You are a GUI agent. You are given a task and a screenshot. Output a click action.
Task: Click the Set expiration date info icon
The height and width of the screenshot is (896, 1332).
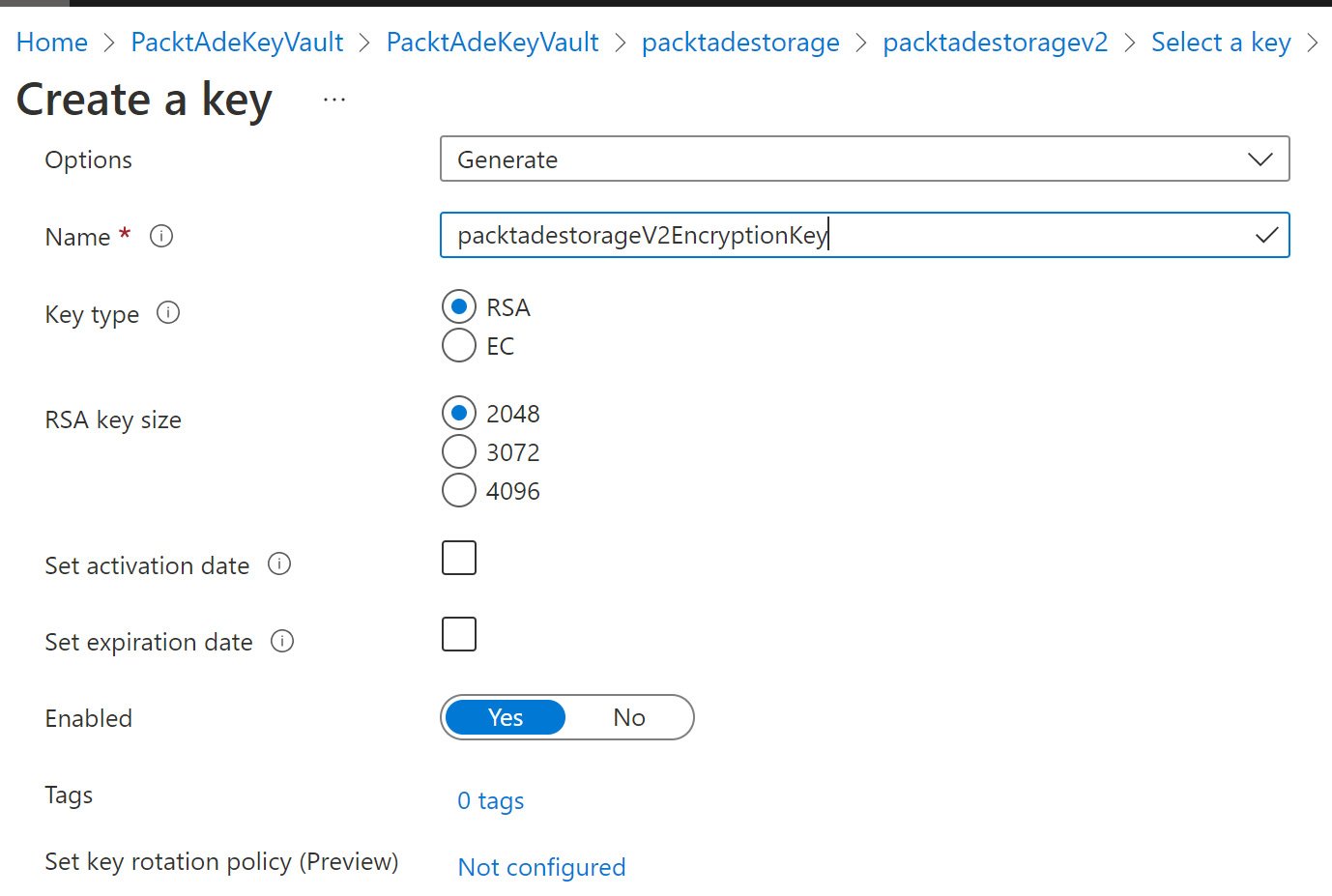(x=282, y=641)
